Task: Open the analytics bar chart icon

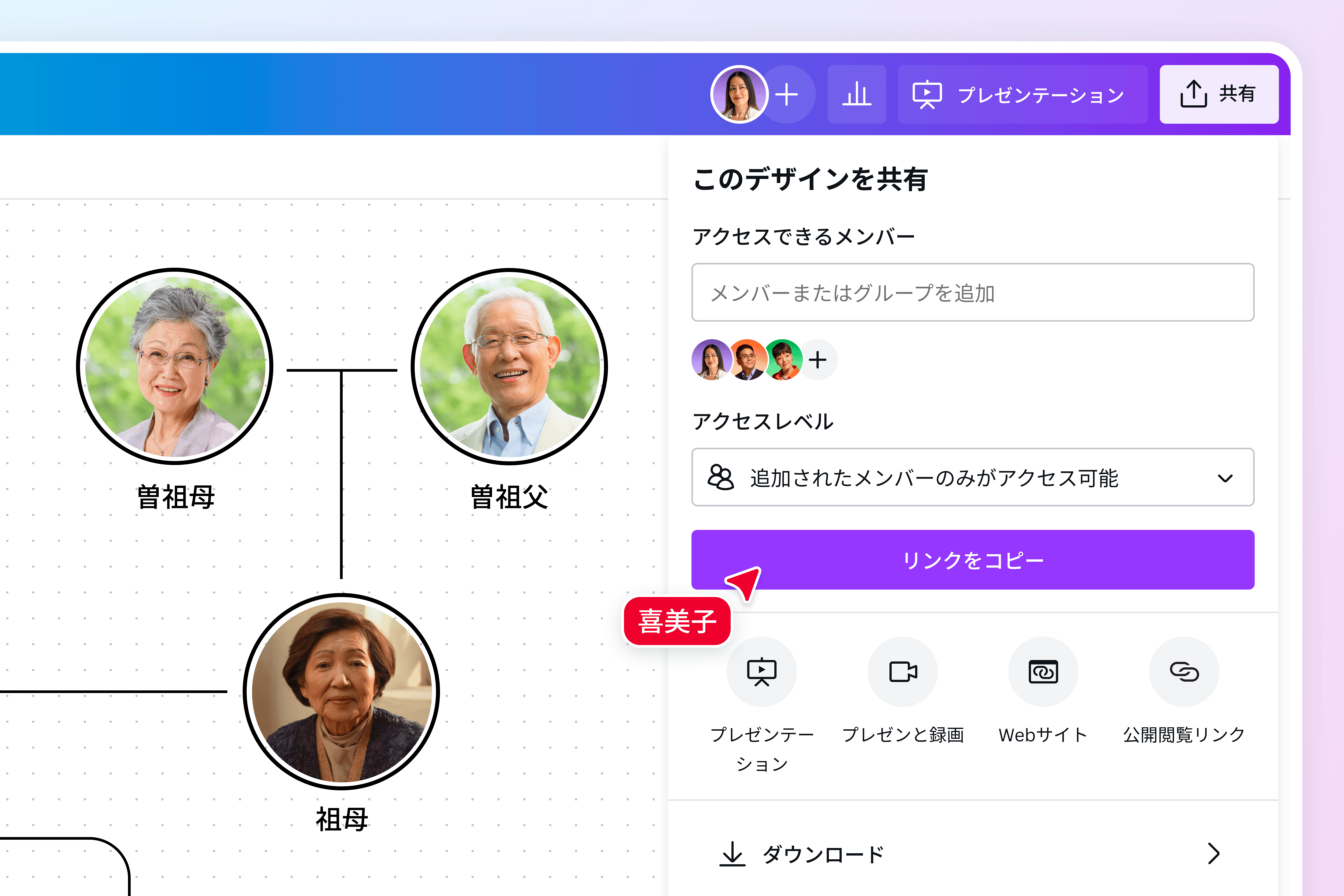Action: point(857,94)
